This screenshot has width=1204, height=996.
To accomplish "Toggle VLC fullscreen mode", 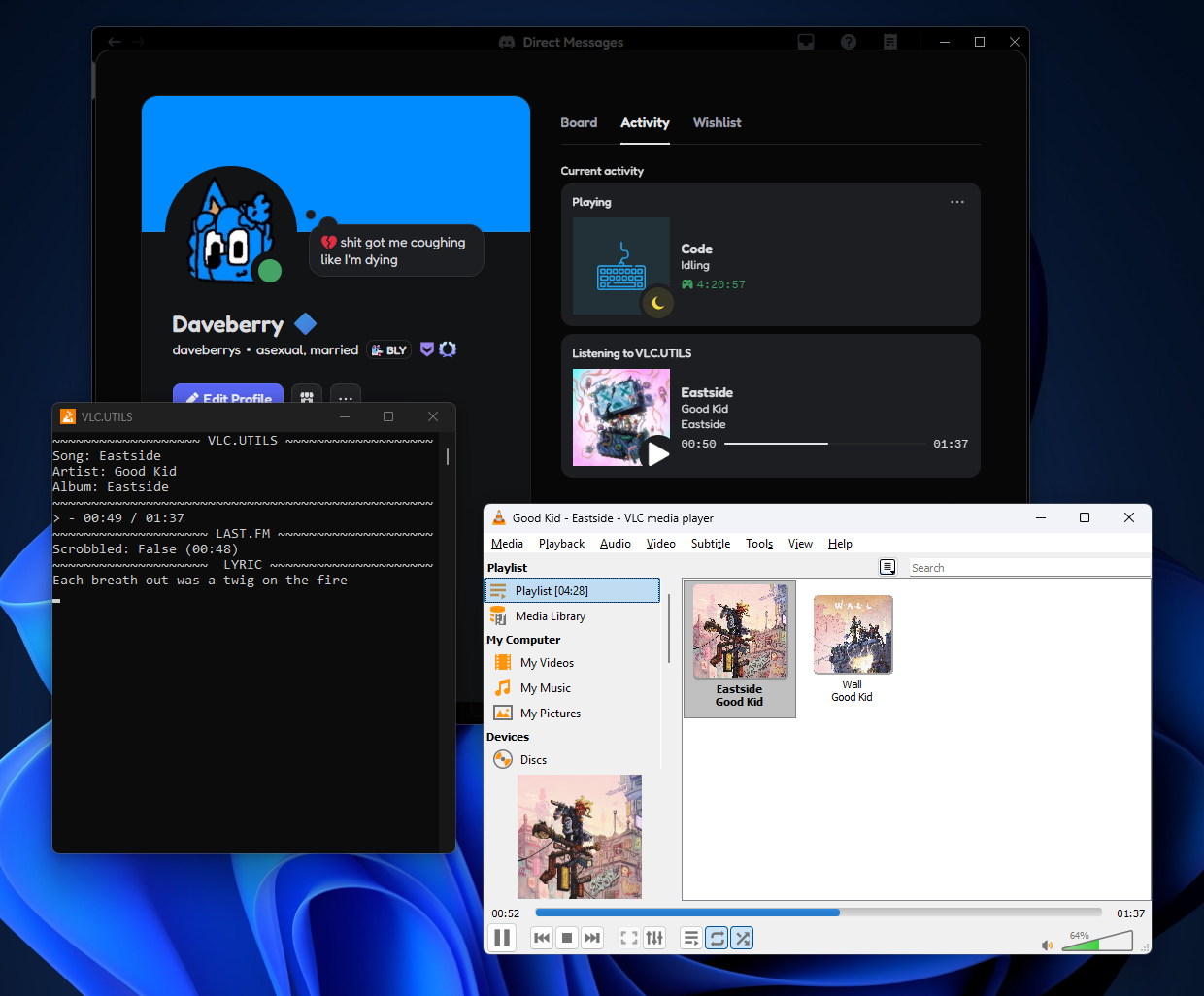I will tap(629, 938).
